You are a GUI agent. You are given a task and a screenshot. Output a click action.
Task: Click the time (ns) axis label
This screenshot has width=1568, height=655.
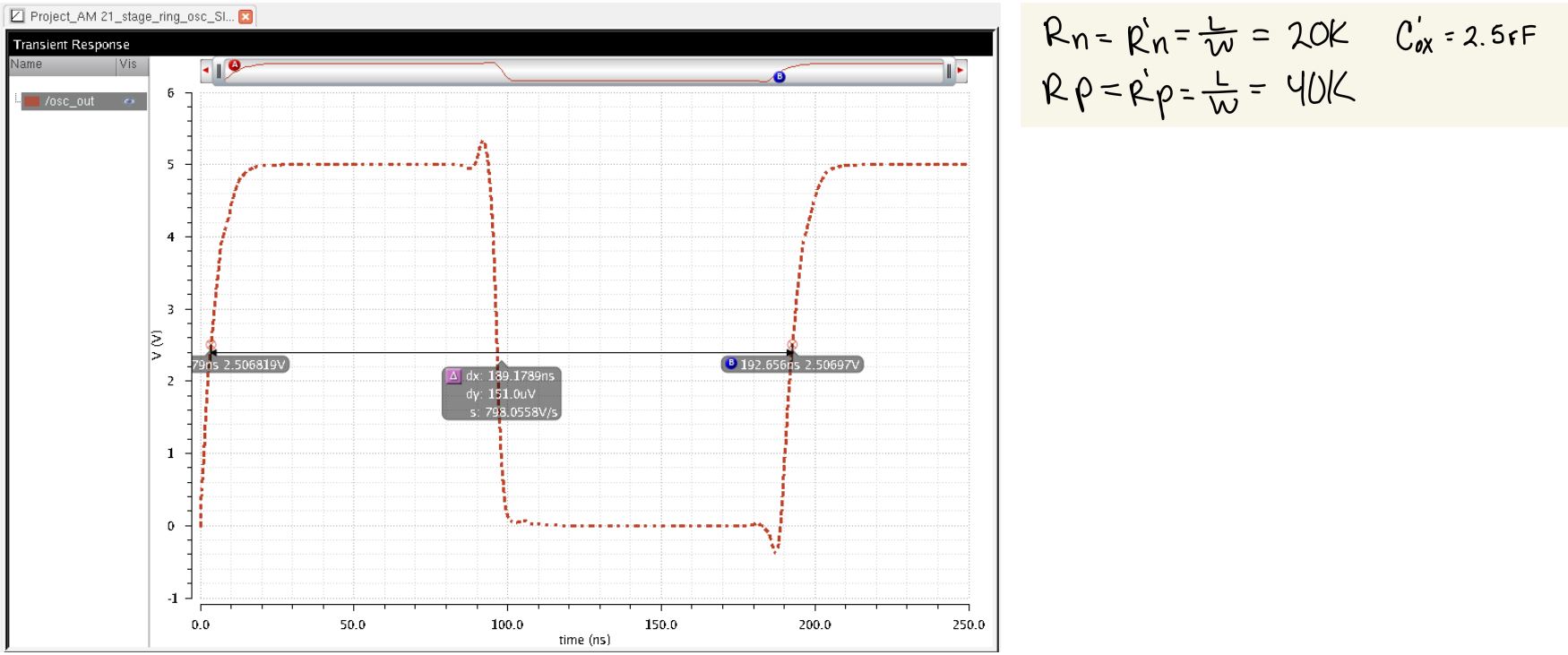[584, 640]
